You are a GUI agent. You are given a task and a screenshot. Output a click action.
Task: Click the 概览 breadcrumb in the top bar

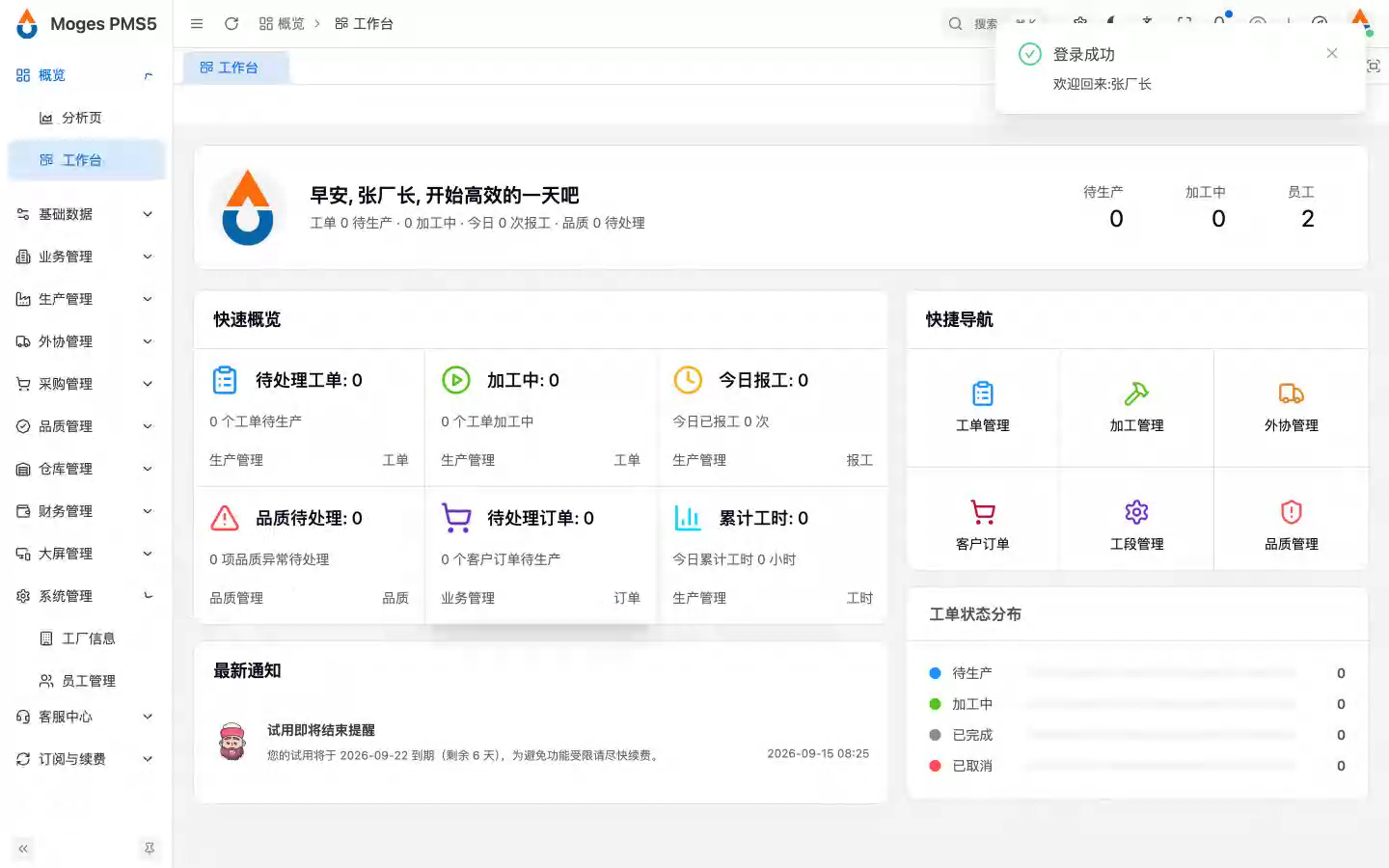click(x=282, y=24)
